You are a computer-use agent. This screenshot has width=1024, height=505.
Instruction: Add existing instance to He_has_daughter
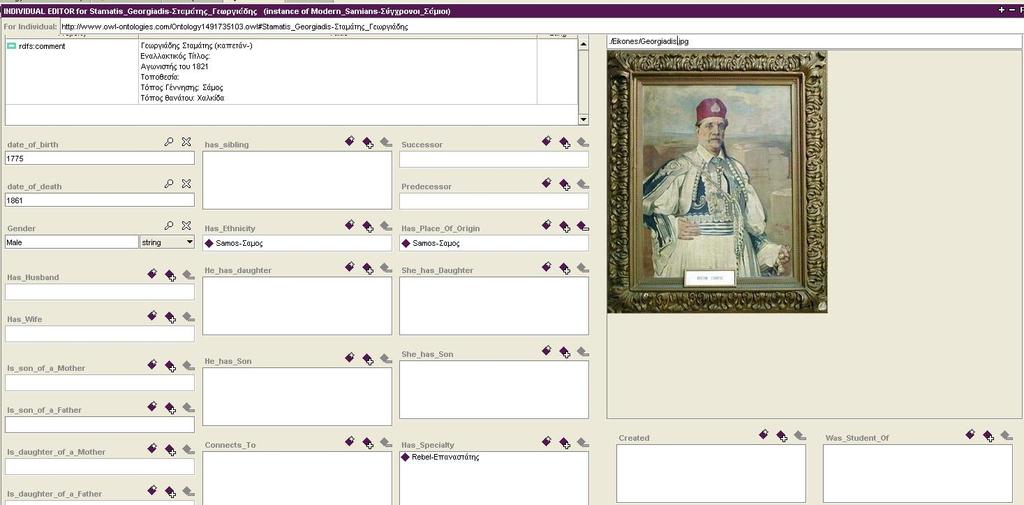coord(368,269)
